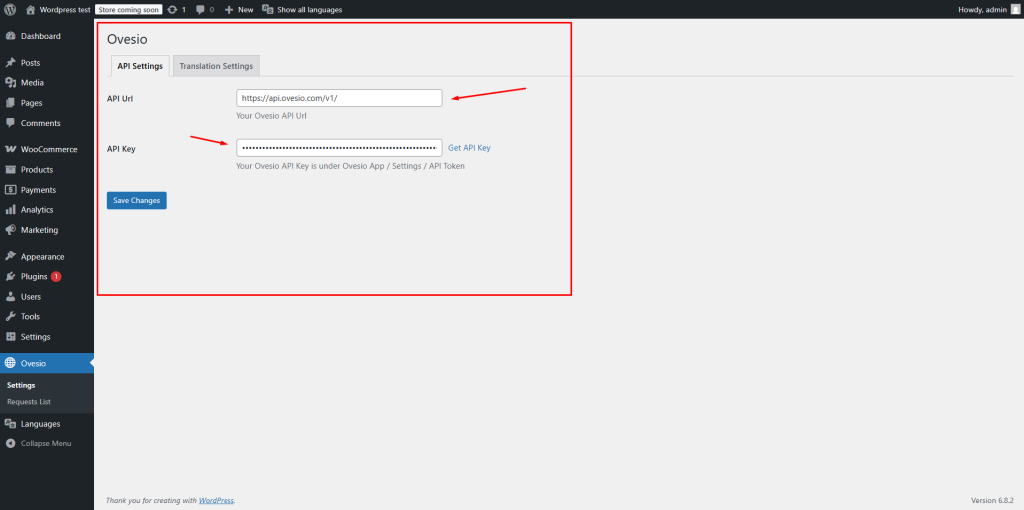Click the Products box icon
Viewport: 1024px width, 510px height.
10,170
